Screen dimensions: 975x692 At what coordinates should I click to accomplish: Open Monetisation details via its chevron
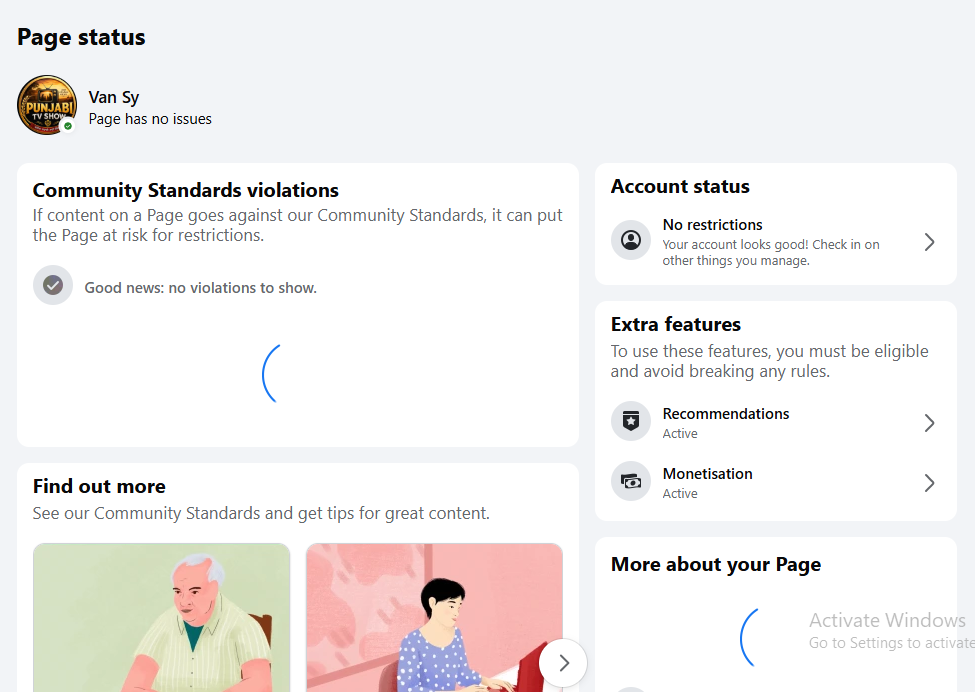point(929,483)
